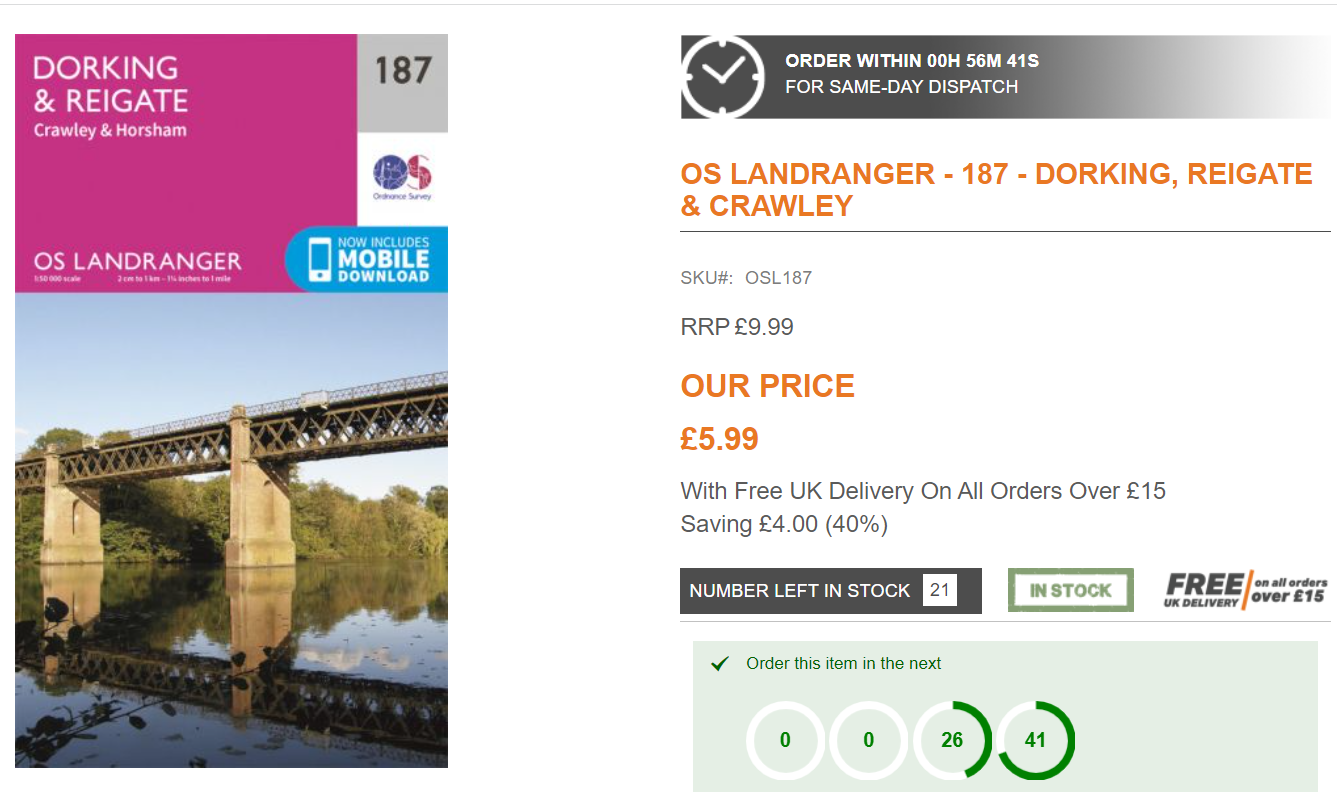Click the Now Includes Mobile Download badge

tap(366, 260)
